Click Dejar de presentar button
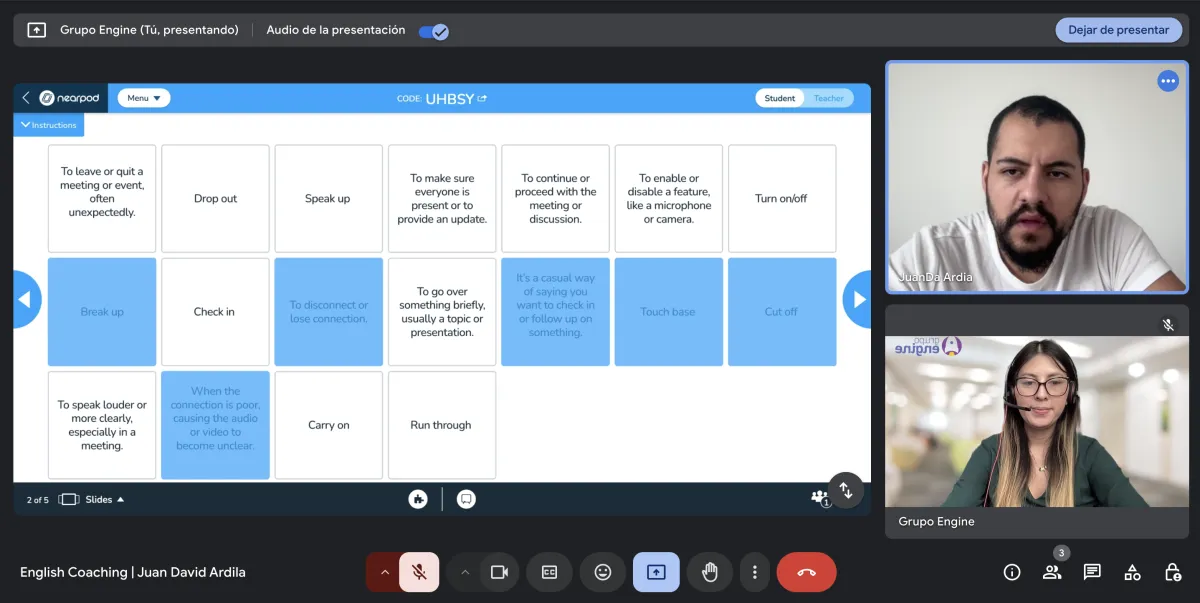This screenshot has width=1200, height=603. 1118,30
